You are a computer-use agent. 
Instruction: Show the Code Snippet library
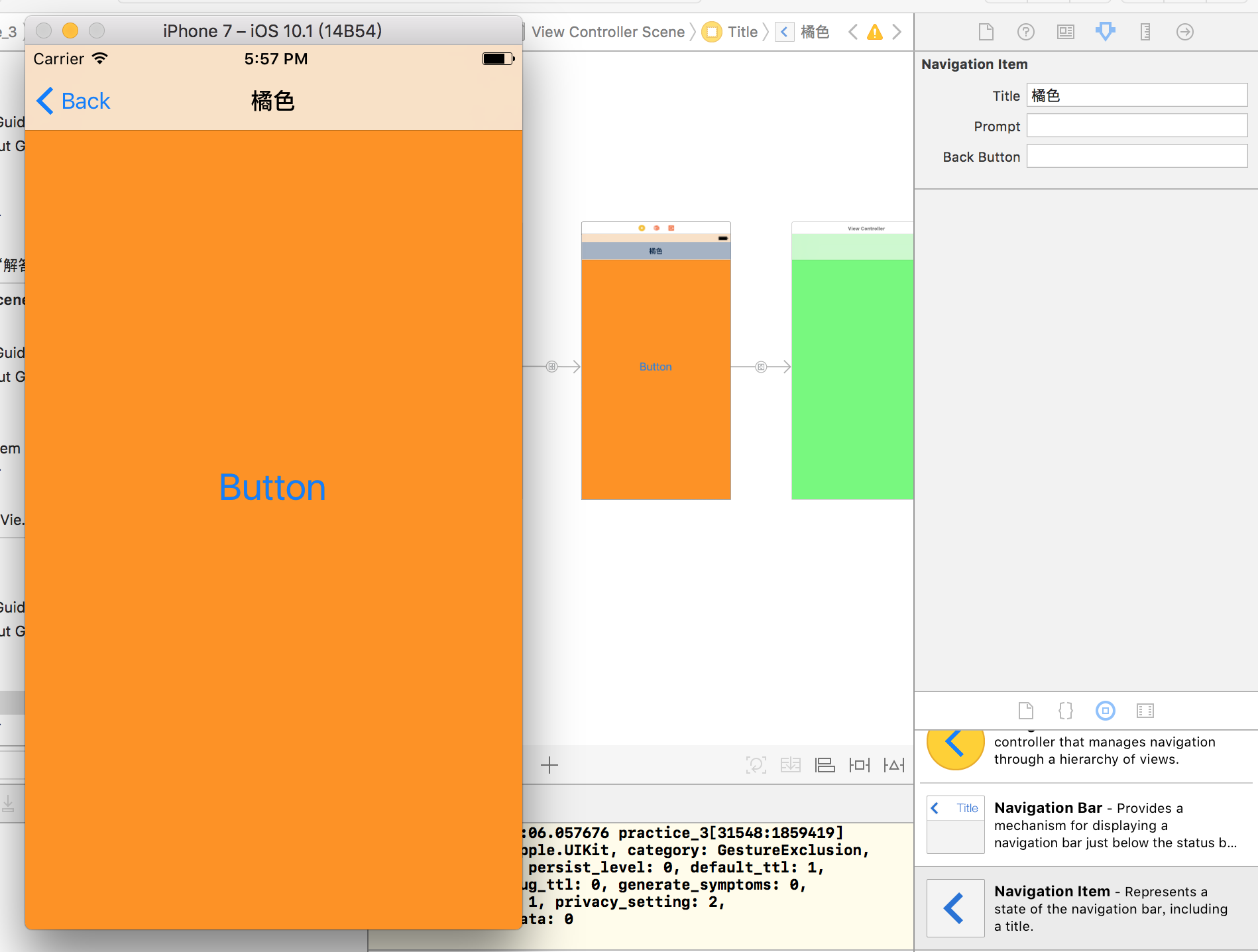[1066, 711]
